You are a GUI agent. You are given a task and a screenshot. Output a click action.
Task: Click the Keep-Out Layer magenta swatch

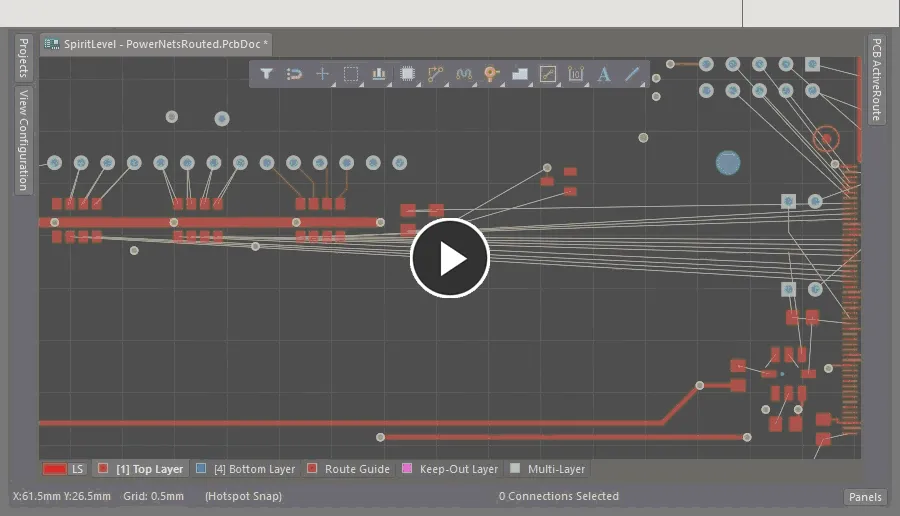click(407, 468)
